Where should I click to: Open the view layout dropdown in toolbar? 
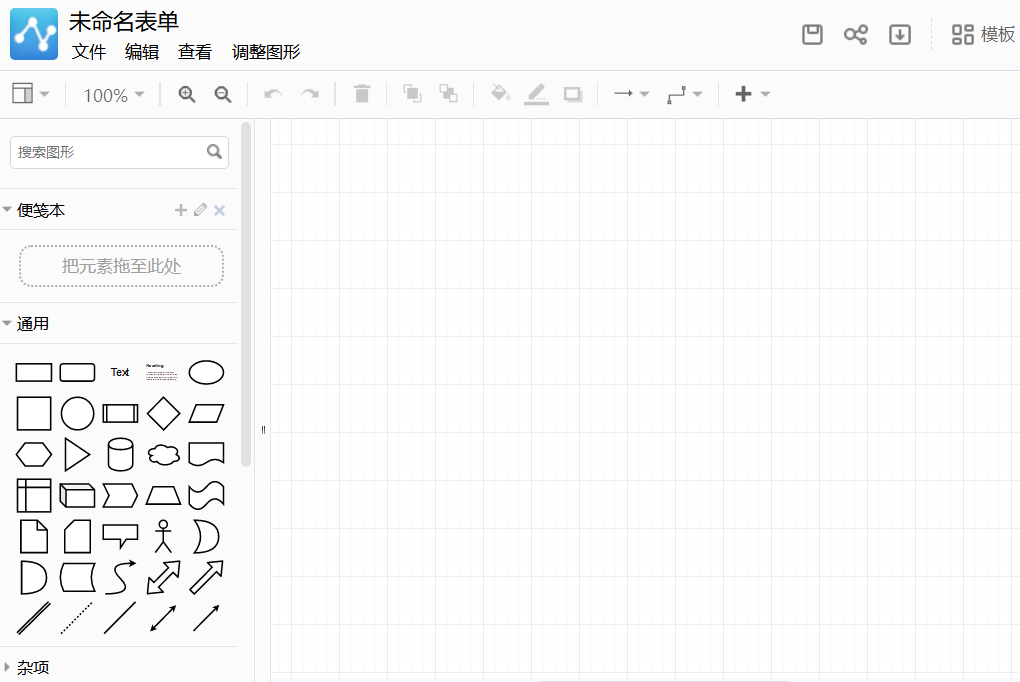point(31,94)
